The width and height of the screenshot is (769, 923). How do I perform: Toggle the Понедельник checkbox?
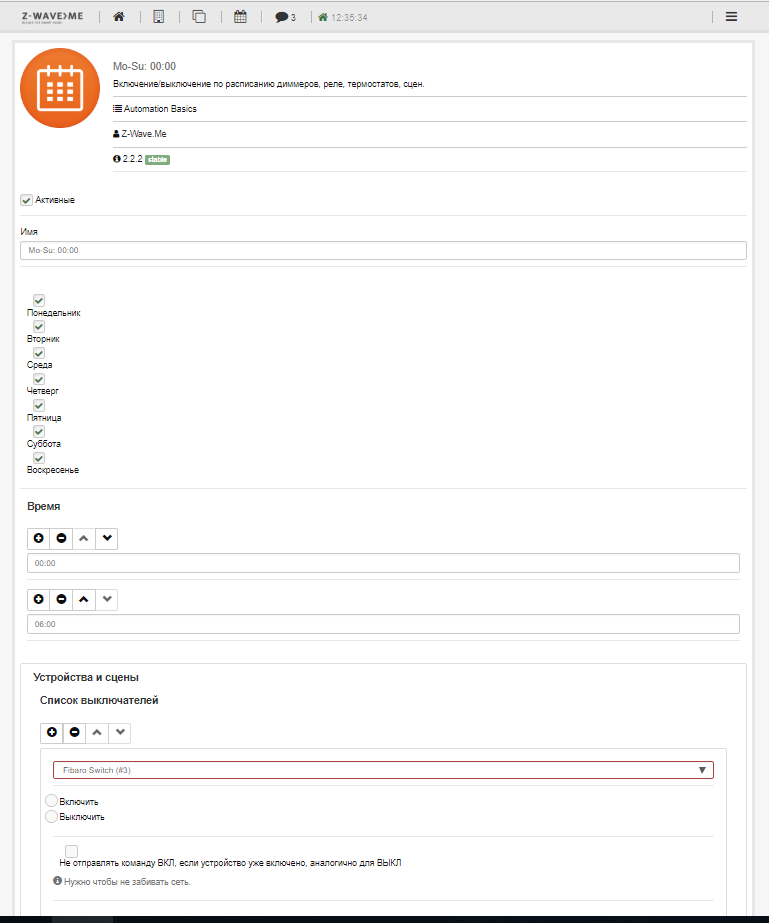39,300
